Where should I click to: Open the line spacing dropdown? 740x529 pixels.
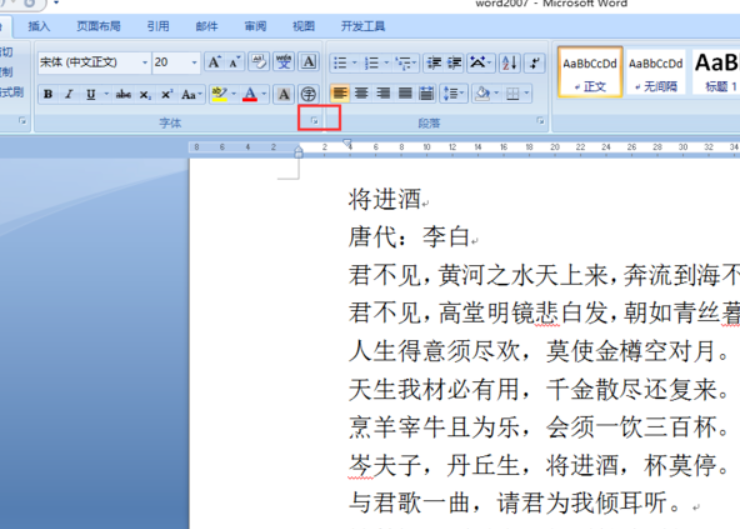pyautogui.click(x=454, y=93)
